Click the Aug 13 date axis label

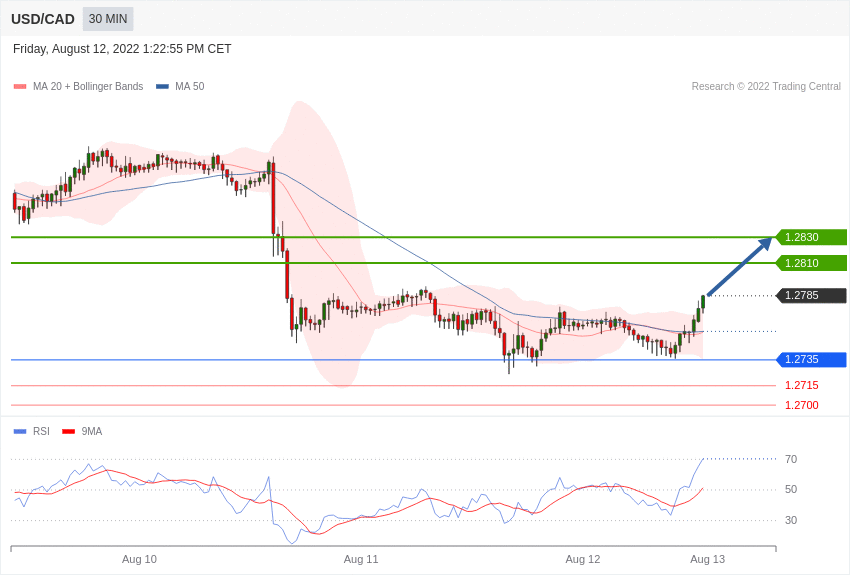tap(707, 559)
